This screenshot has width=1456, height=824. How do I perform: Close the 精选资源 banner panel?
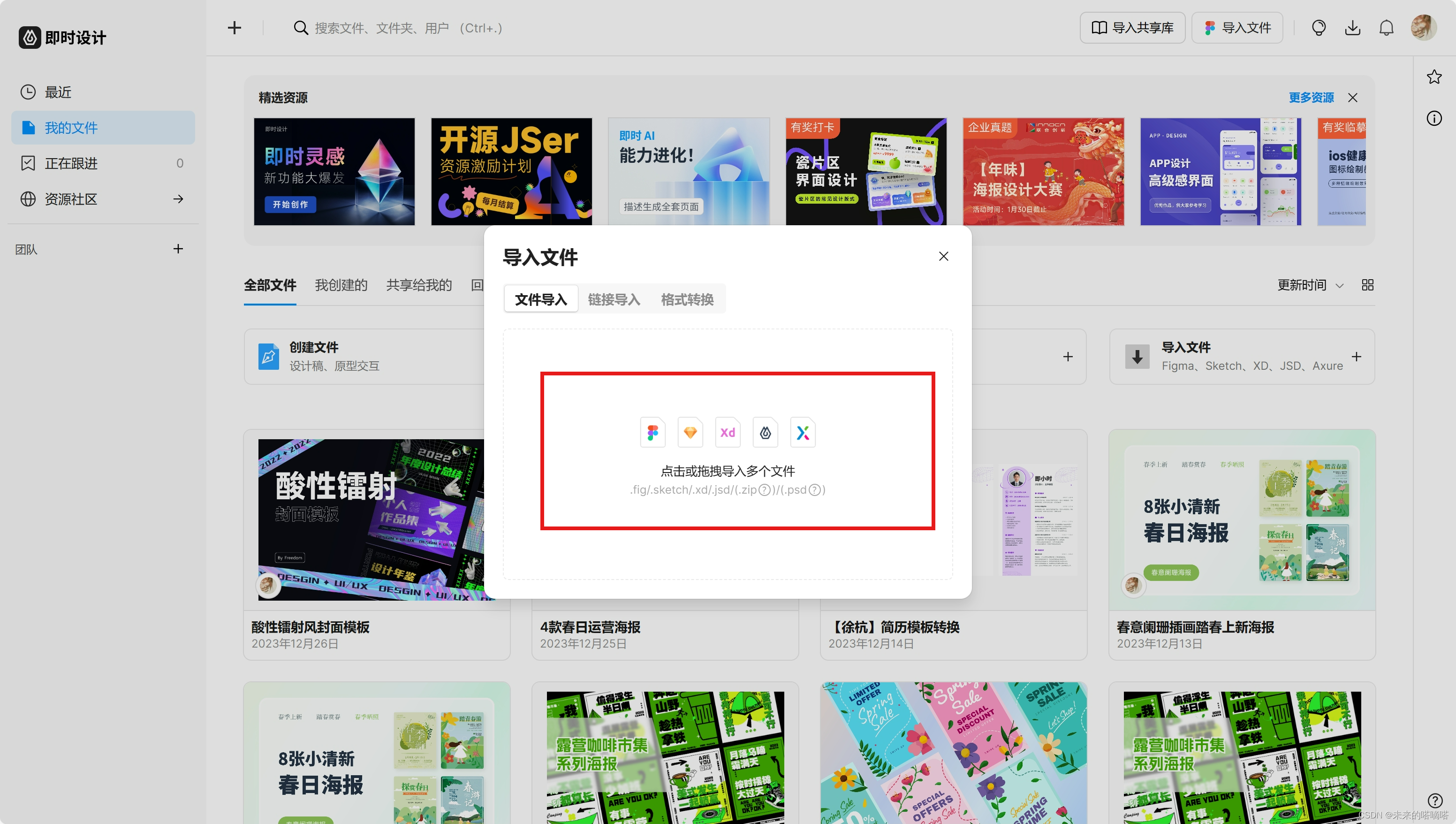(x=1352, y=97)
